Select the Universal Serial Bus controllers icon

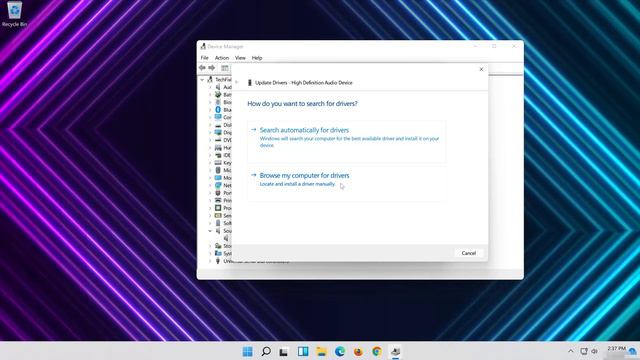point(218,261)
